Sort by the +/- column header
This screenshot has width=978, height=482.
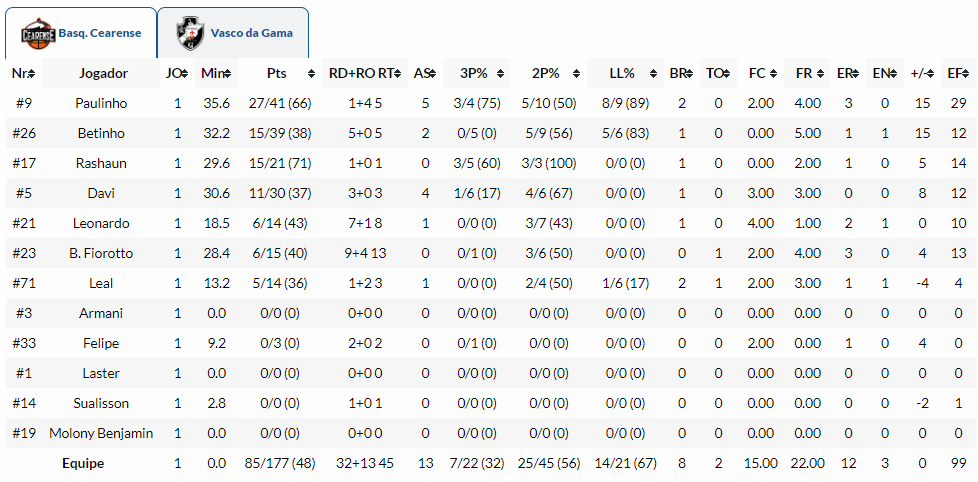point(921,73)
